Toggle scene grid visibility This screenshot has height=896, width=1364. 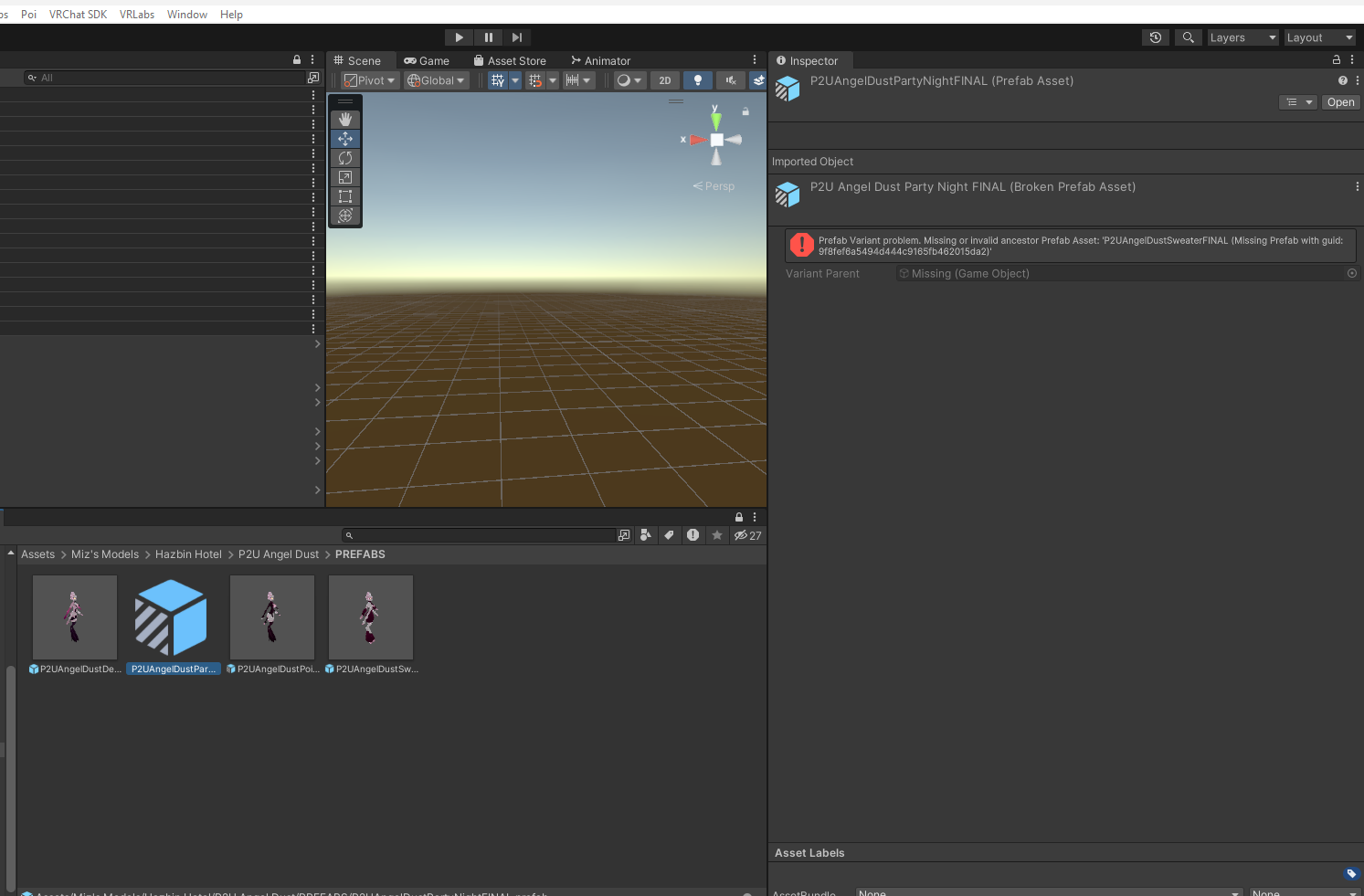coord(497,80)
